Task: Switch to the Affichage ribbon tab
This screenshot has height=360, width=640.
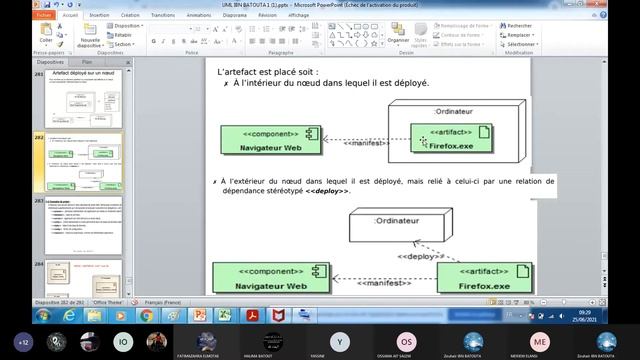Action: 299,15
